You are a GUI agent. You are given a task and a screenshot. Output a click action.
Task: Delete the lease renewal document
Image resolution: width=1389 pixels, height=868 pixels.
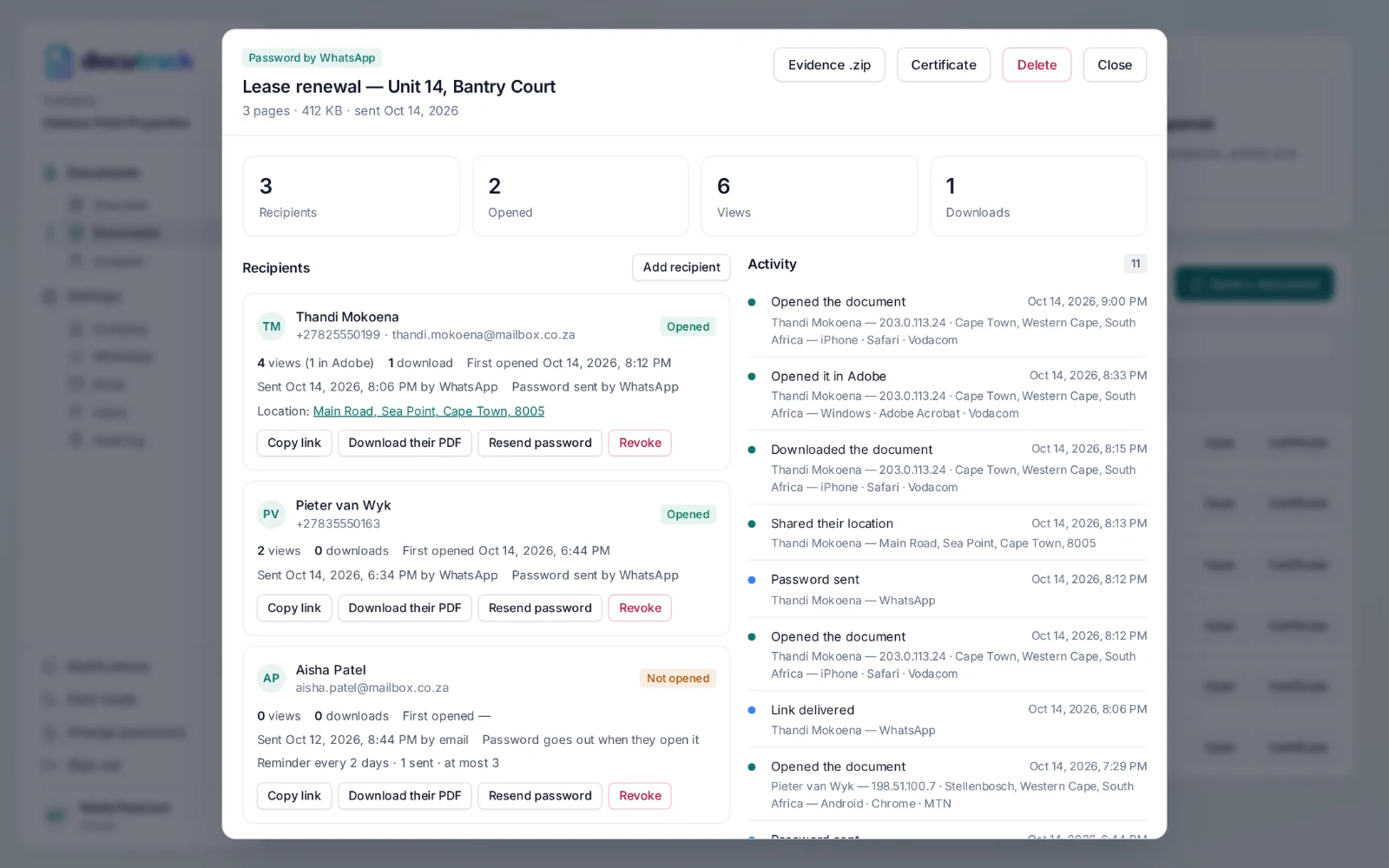(x=1037, y=65)
